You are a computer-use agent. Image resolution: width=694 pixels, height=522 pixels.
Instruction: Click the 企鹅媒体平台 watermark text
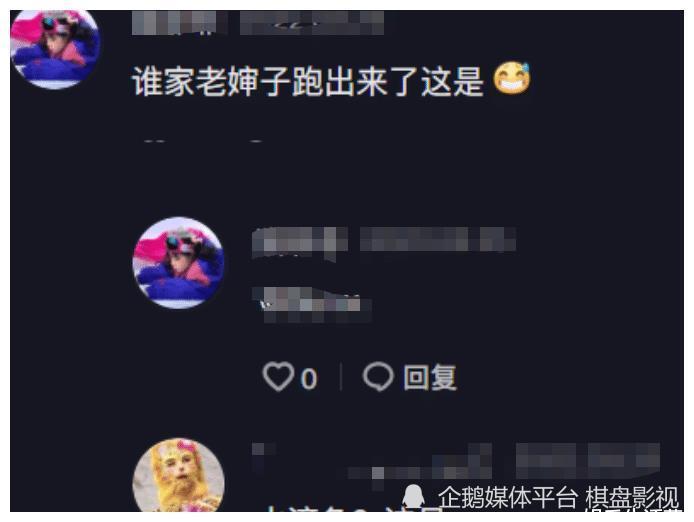coord(508,497)
